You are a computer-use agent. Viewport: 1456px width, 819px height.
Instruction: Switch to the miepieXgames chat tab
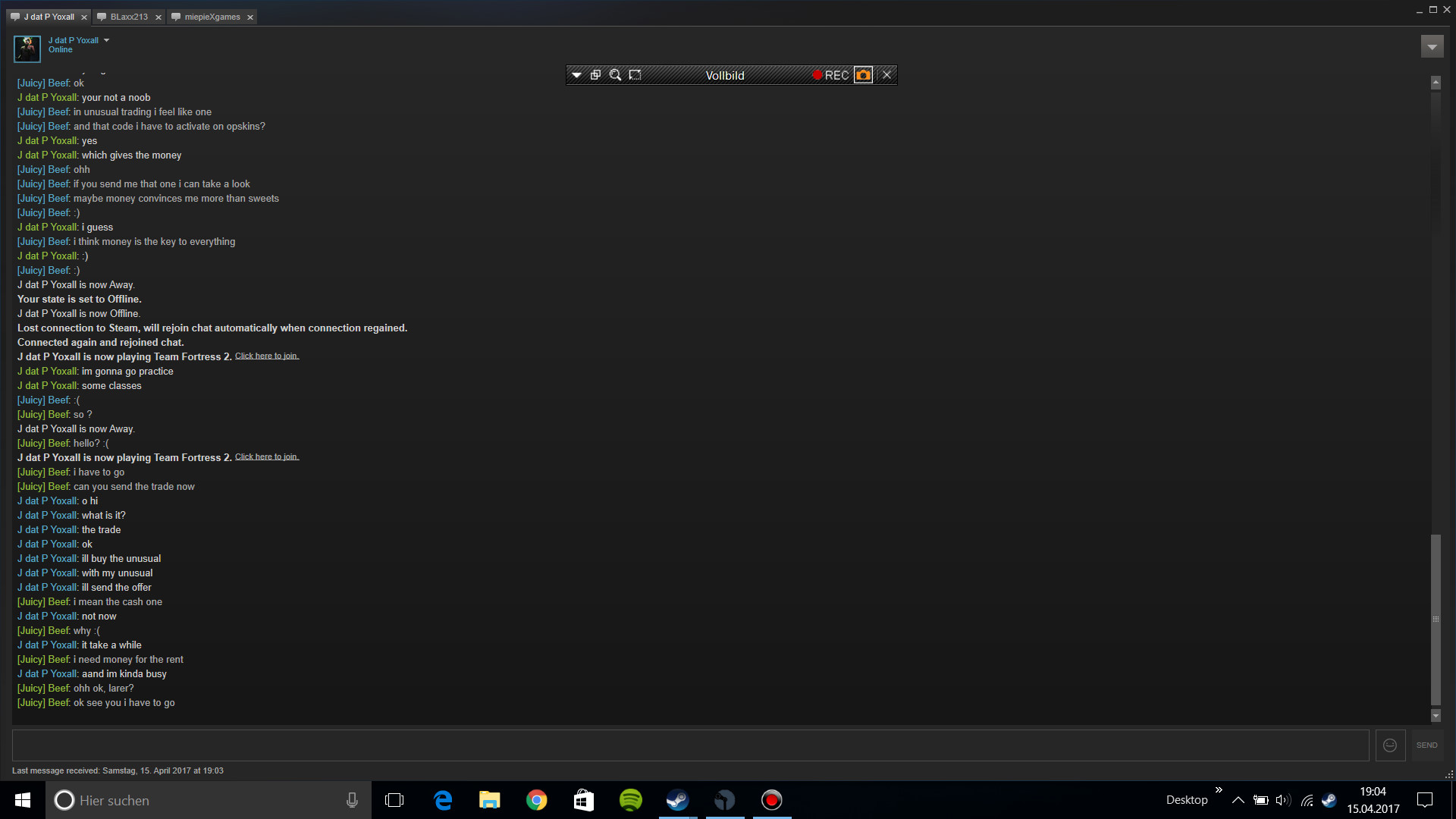tap(212, 17)
